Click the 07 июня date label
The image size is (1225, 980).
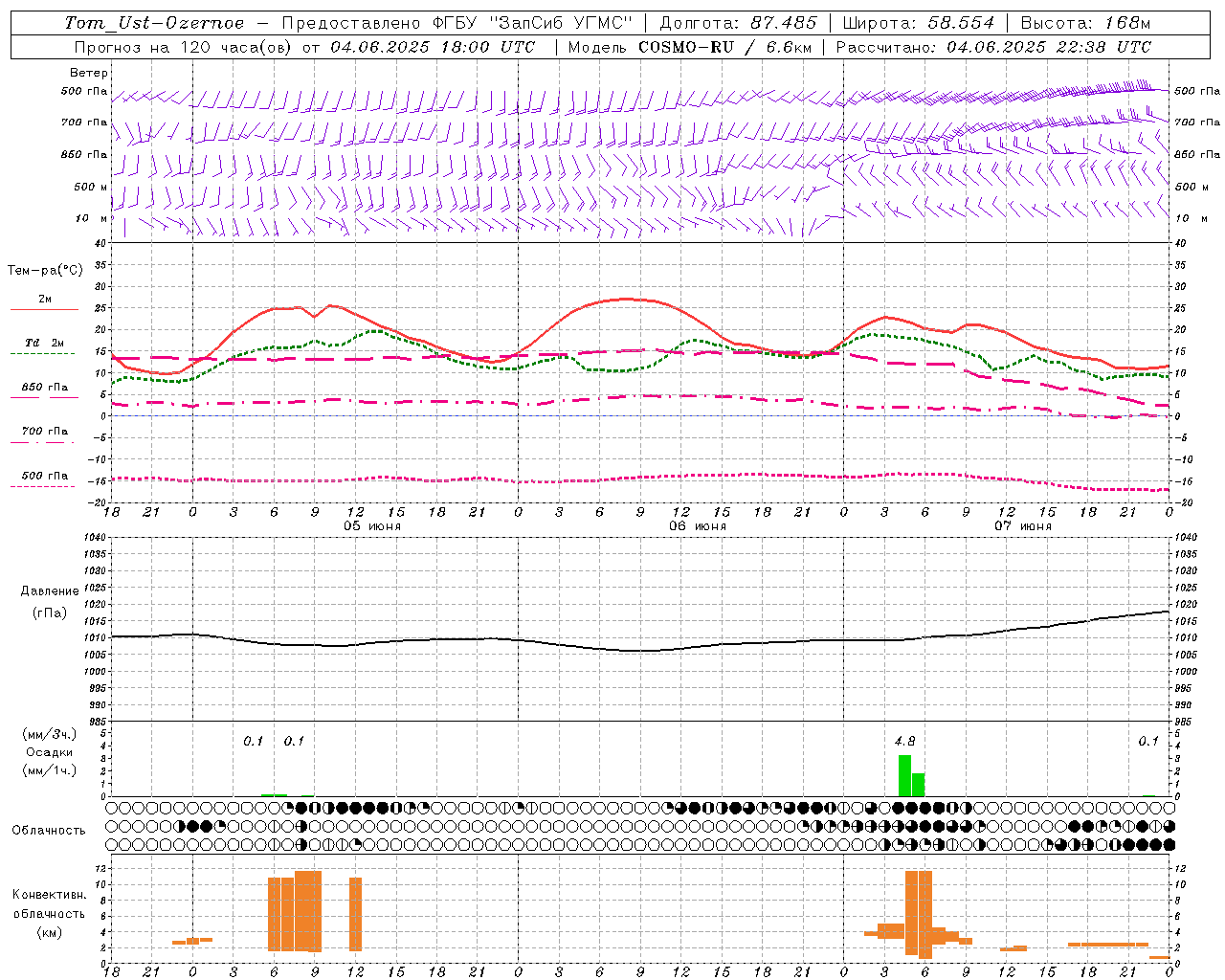(1023, 526)
